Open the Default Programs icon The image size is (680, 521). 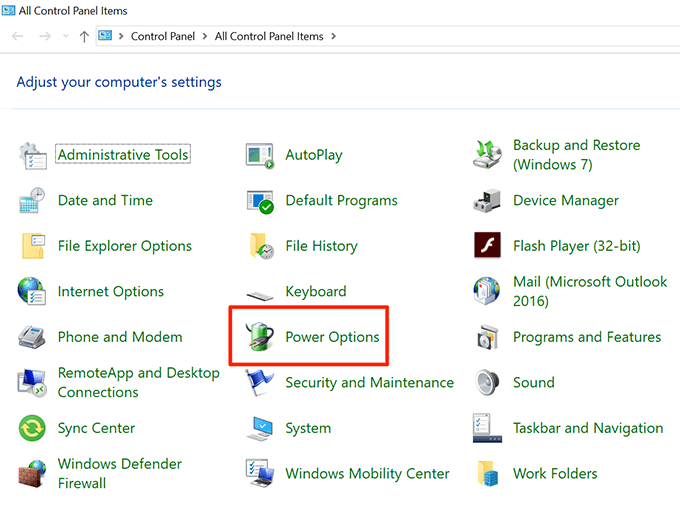click(260, 201)
